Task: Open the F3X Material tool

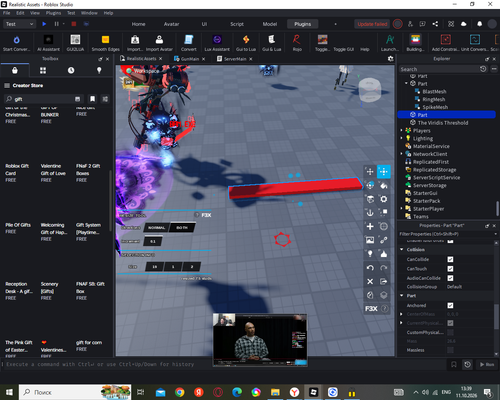Action: click(x=370, y=199)
